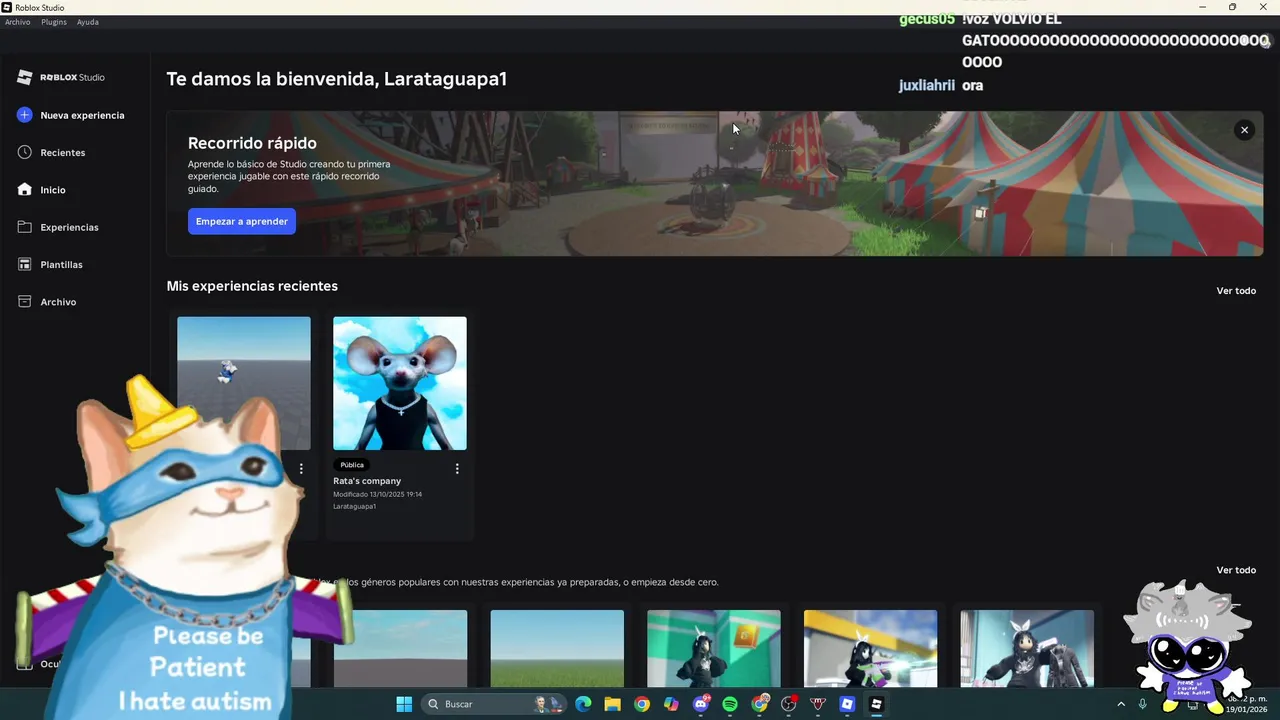Open the blue Roblox player taskbar icon
This screenshot has height=720, width=1280.
pos(847,704)
